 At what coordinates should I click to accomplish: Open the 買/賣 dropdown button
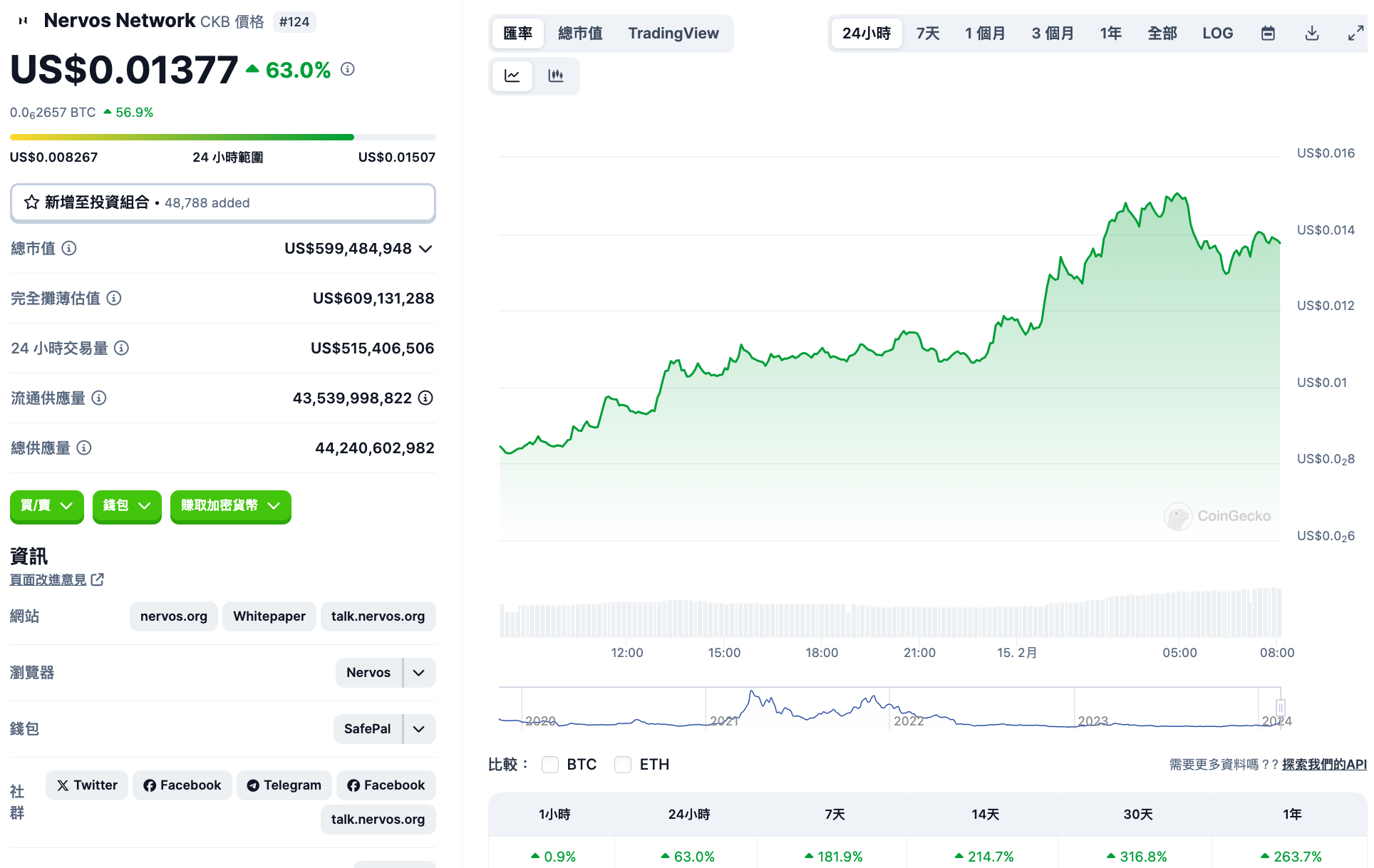tap(47, 506)
